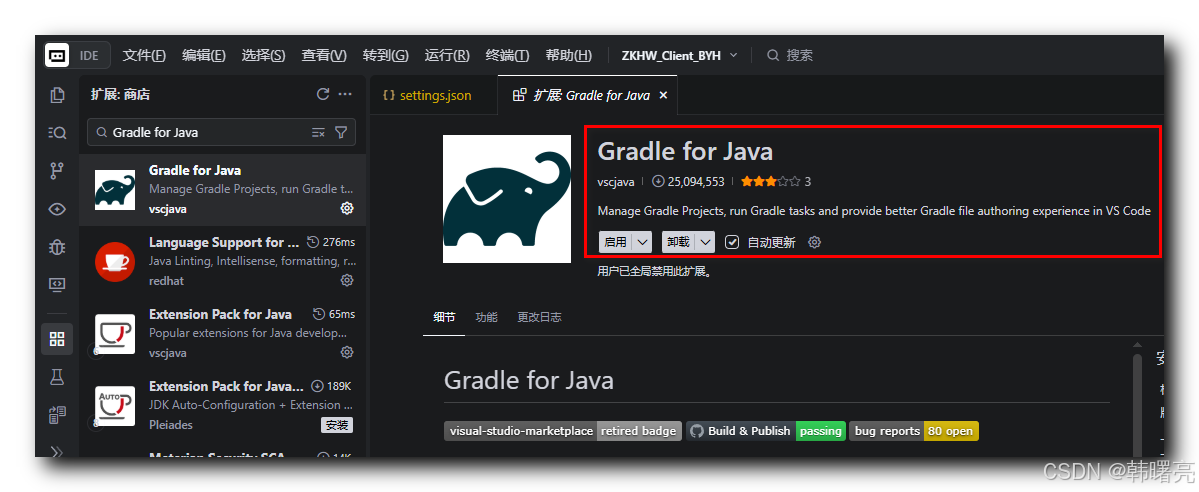Open the ZKHW_Client_BYH project dropdown
This screenshot has width=1199, height=492.
pos(680,55)
